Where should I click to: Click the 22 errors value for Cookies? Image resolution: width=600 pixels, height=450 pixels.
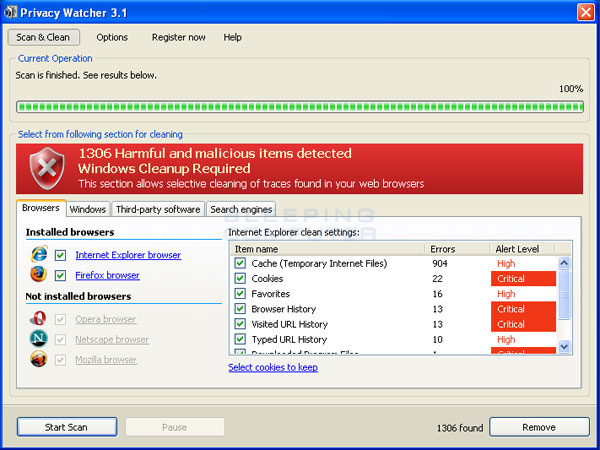click(437, 279)
